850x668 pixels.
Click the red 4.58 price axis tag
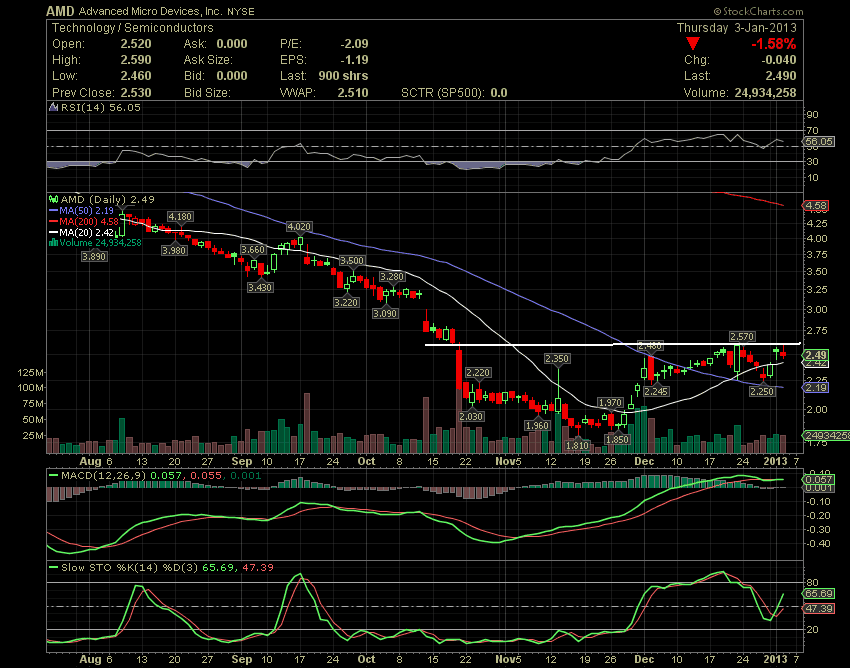815,205
